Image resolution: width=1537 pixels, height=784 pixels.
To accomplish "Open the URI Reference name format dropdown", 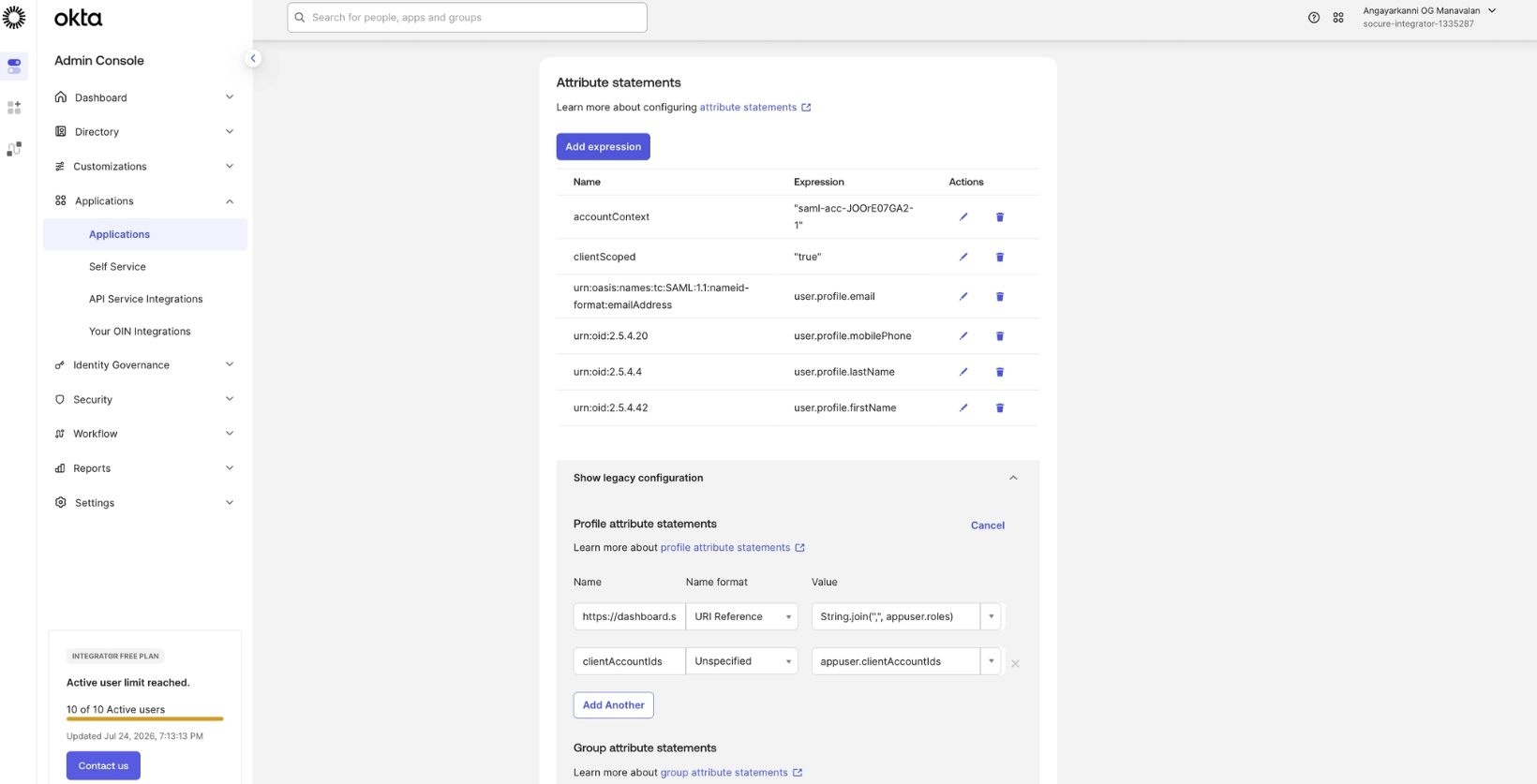I will (x=742, y=616).
